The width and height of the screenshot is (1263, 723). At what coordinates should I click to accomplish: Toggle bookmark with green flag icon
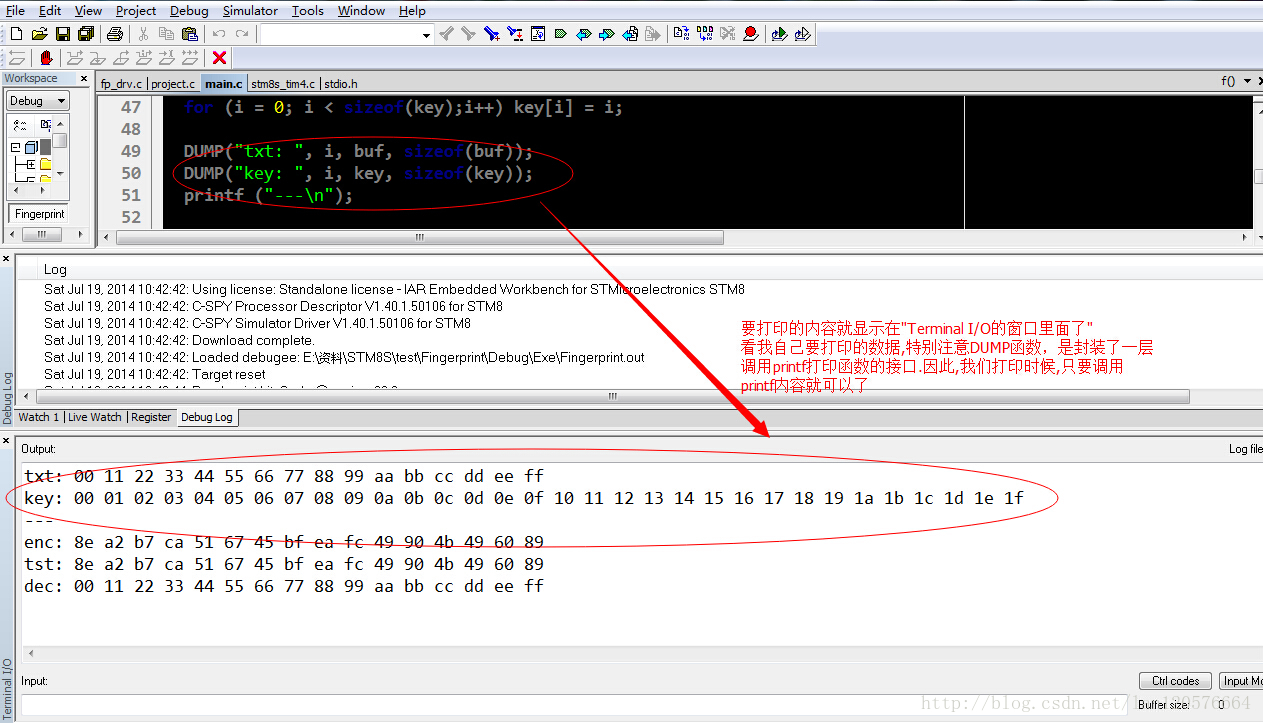560,34
